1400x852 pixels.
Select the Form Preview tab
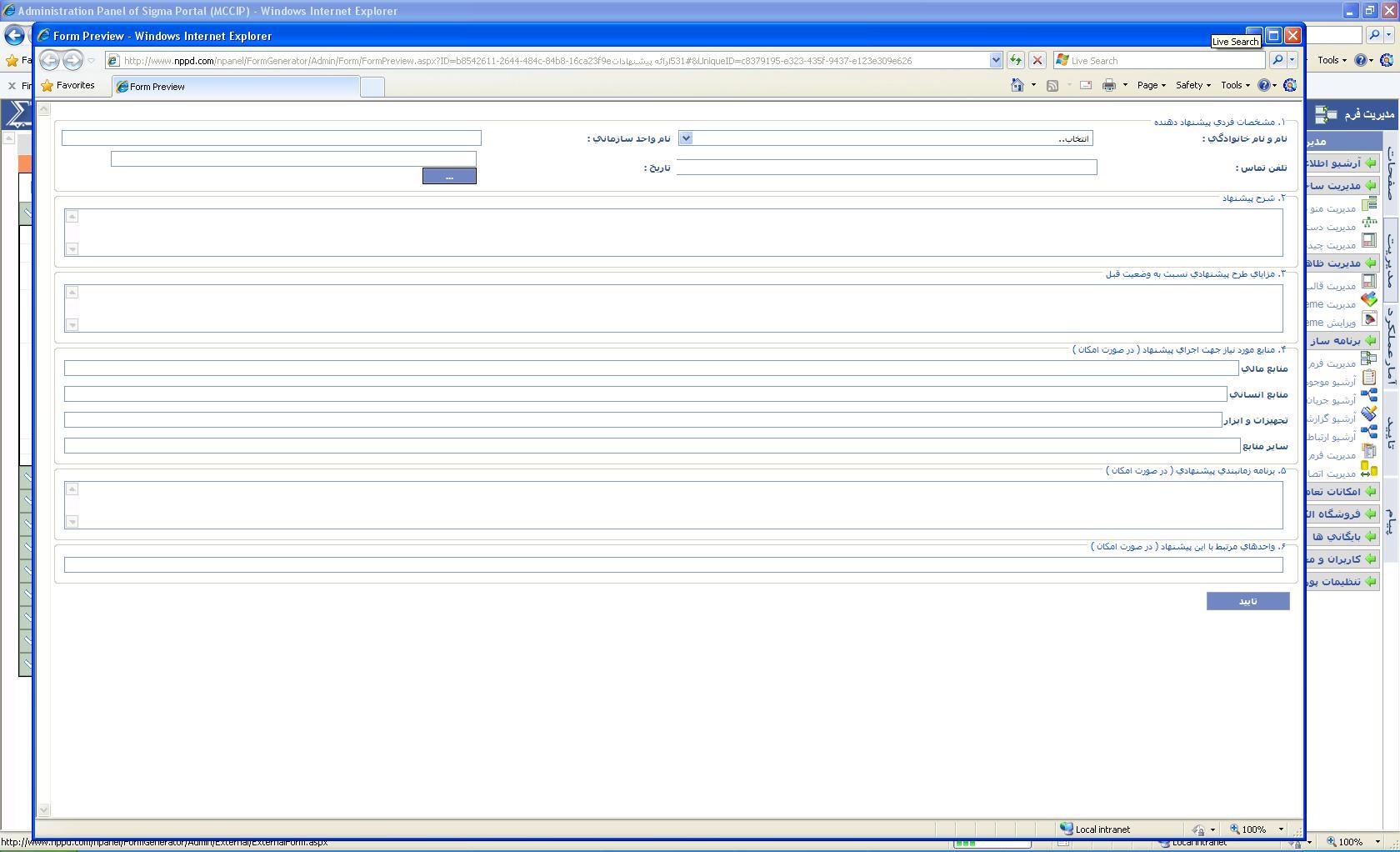tap(236, 87)
